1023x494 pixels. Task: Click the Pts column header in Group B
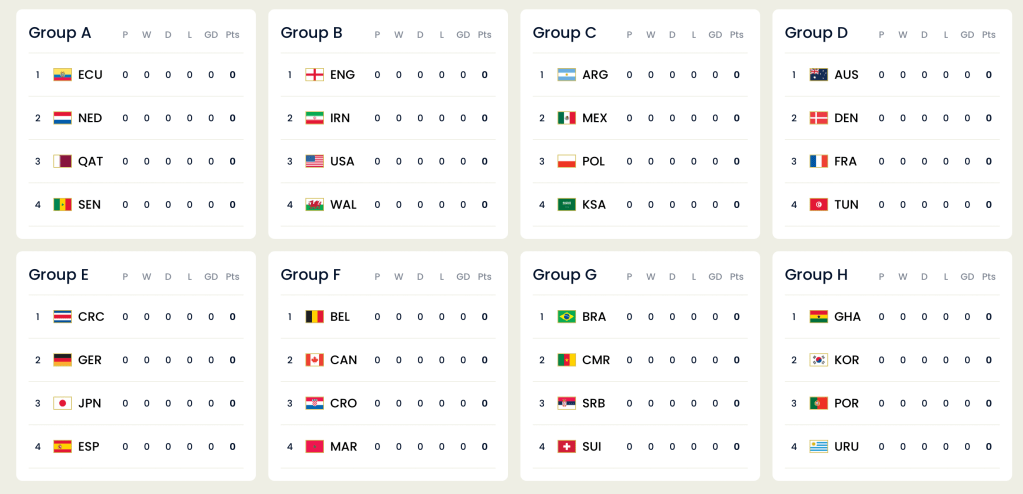pos(484,35)
